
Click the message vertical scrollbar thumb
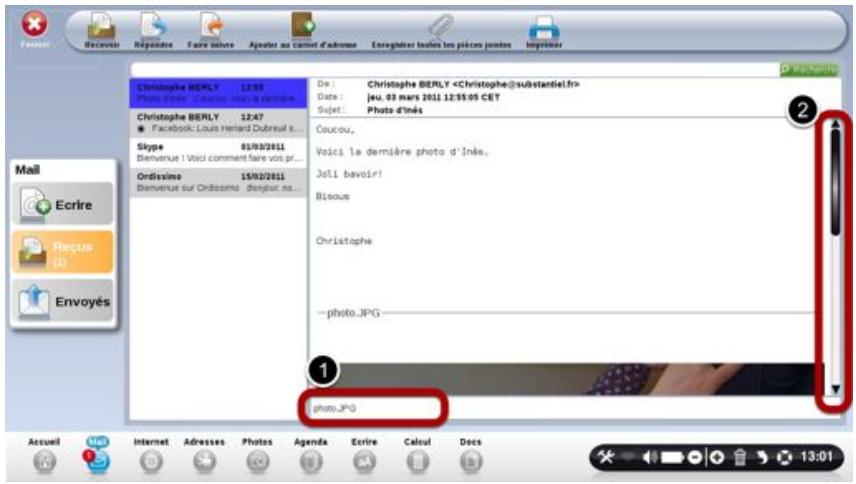tap(835, 182)
